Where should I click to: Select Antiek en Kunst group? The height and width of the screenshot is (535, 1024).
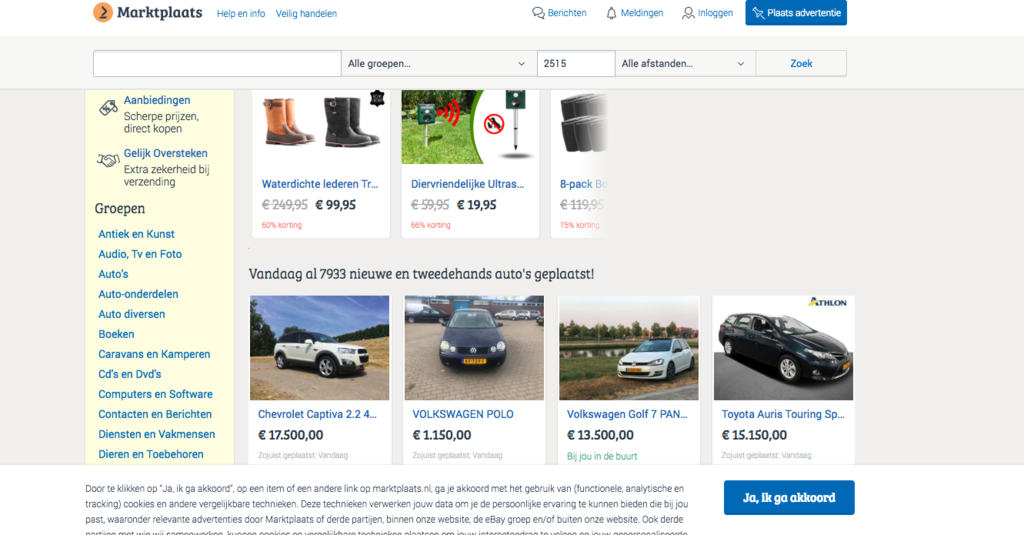136,234
